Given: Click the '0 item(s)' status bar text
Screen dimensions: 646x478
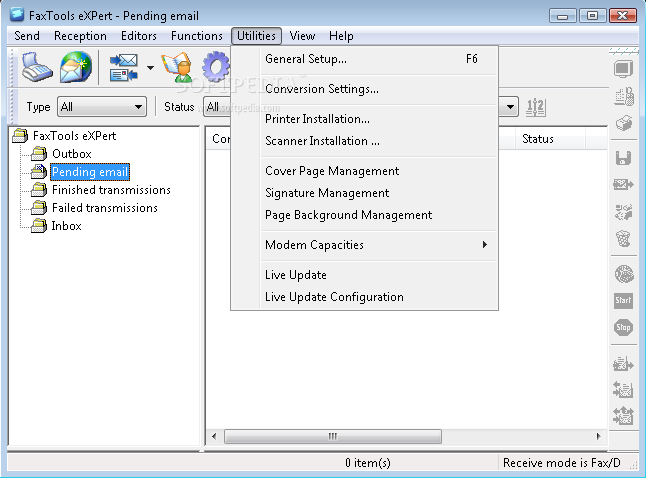Looking at the screenshot, I should pos(368,463).
